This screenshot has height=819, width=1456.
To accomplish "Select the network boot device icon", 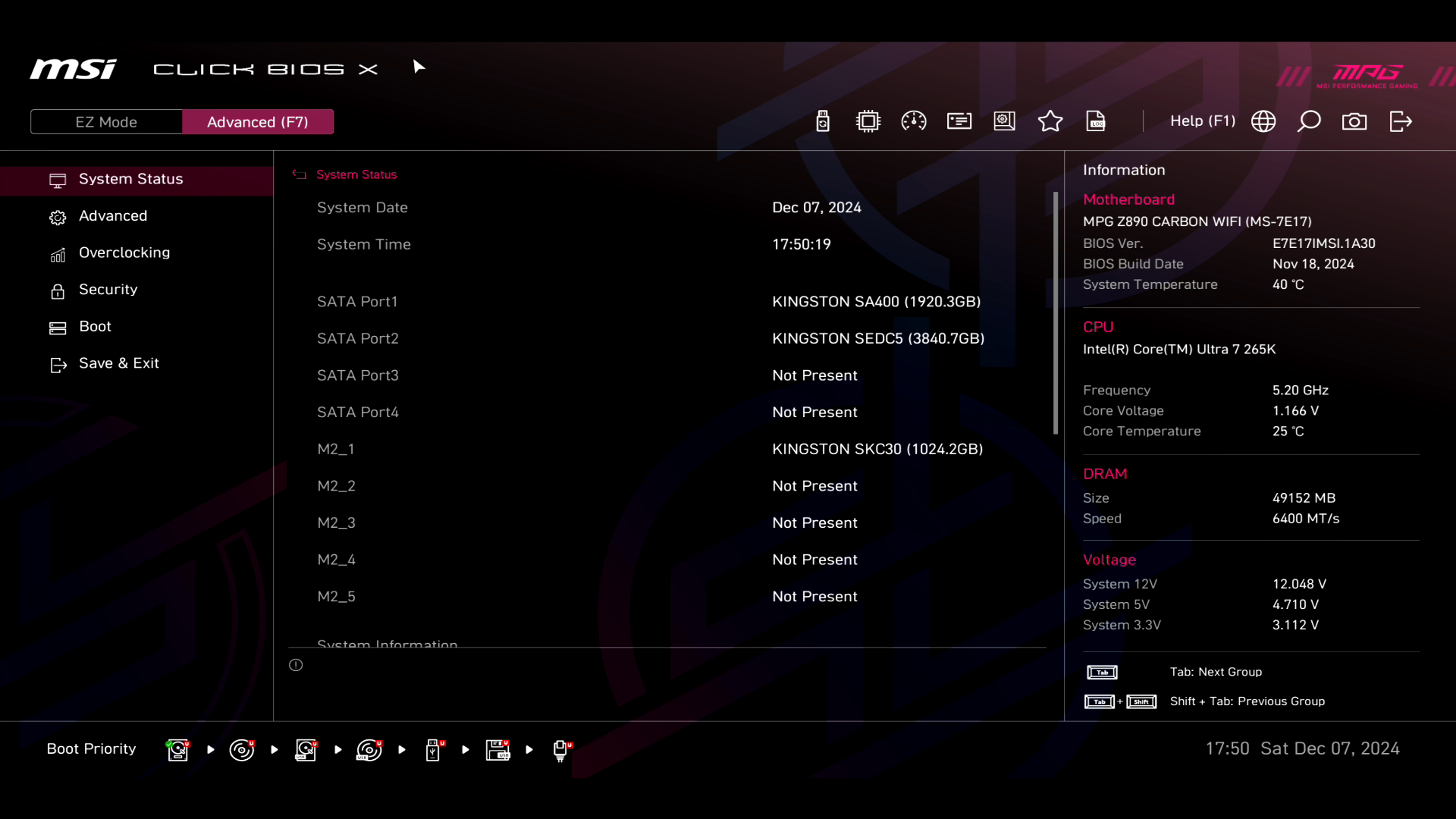I will pos(561,750).
